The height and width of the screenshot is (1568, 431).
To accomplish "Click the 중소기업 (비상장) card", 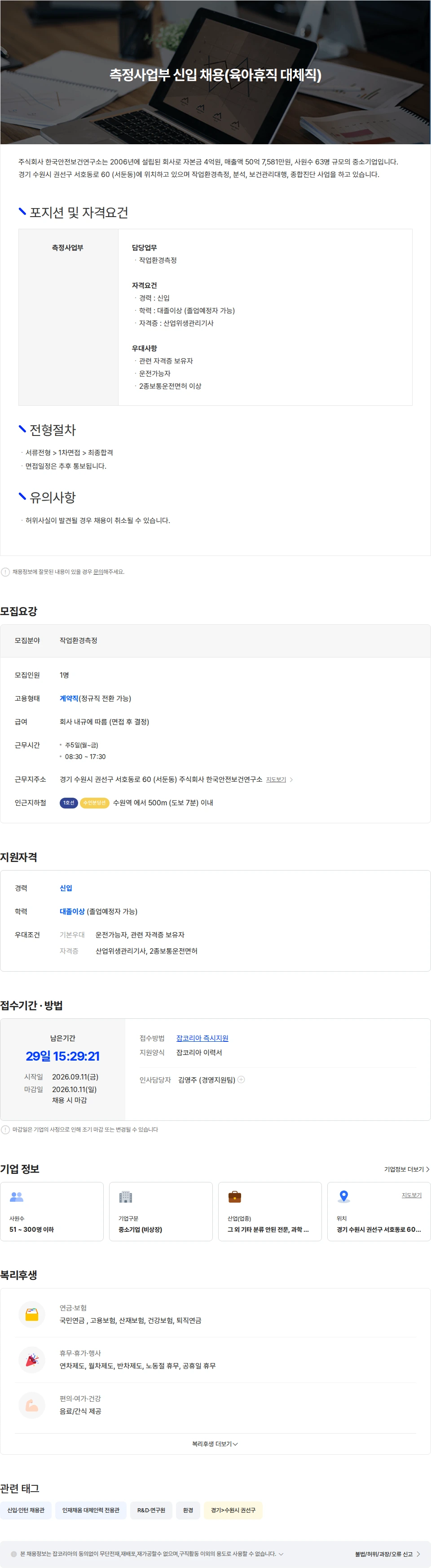I will [x=160, y=1211].
